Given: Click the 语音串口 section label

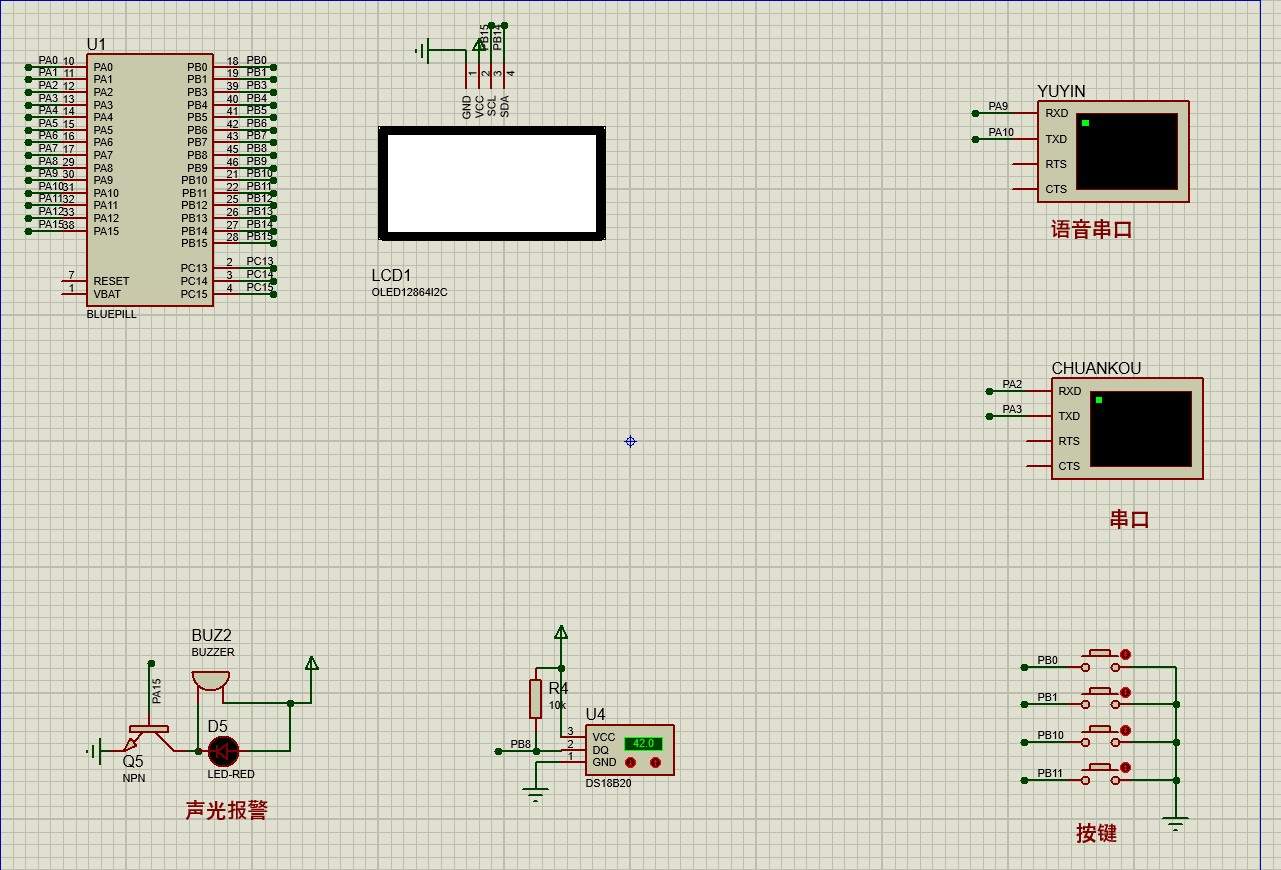Looking at the screenshot, I should click(x=1092, y=229).
